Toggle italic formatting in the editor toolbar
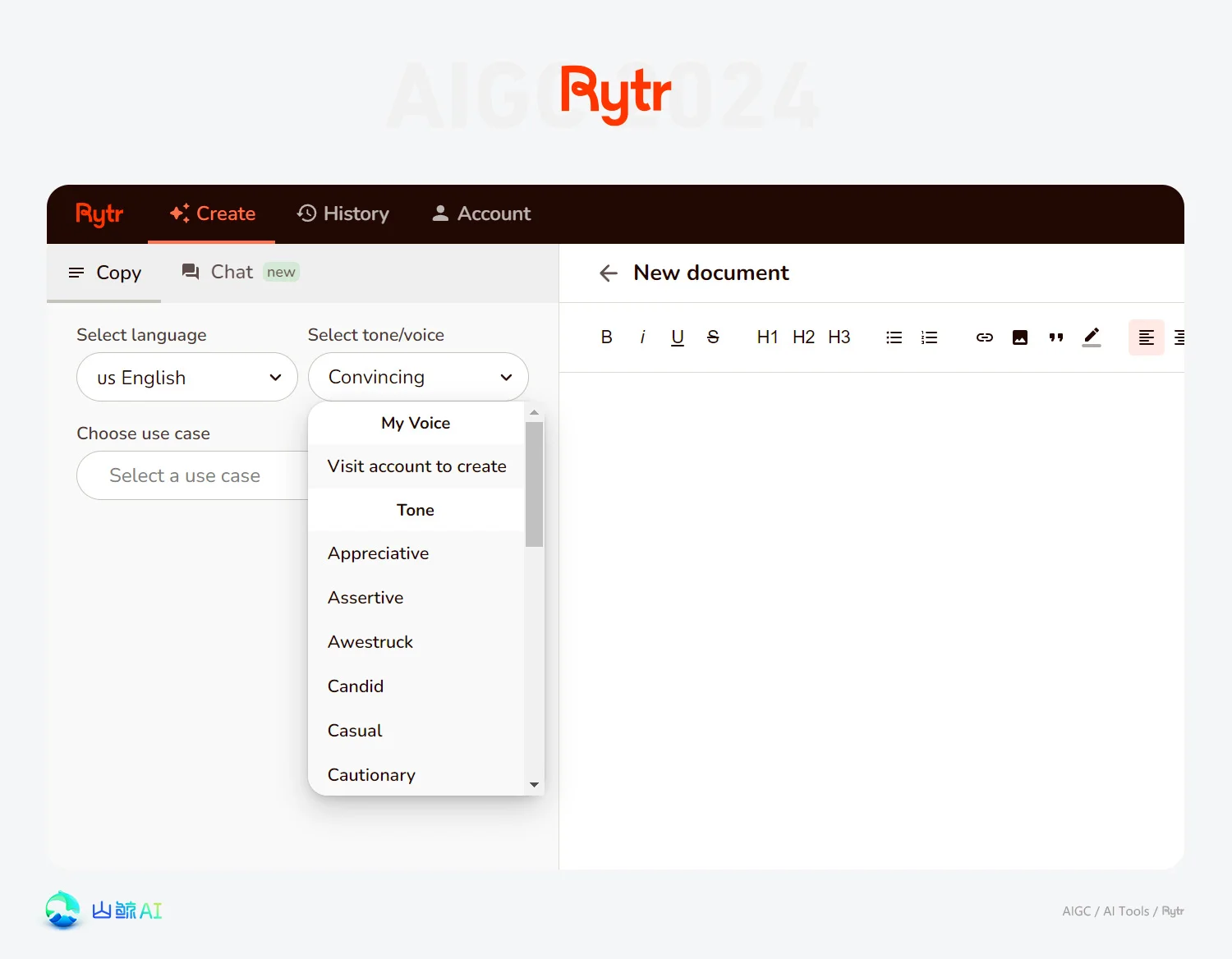Image resolution: width=1232 pixels, height=959 pixels. click(x=642, y=337)
